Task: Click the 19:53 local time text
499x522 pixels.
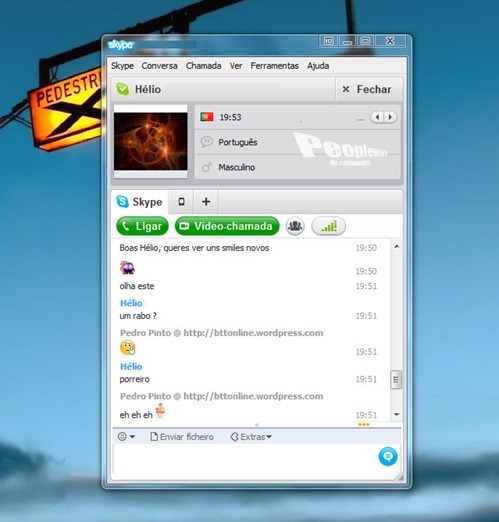Action: (x=230, y=117)
